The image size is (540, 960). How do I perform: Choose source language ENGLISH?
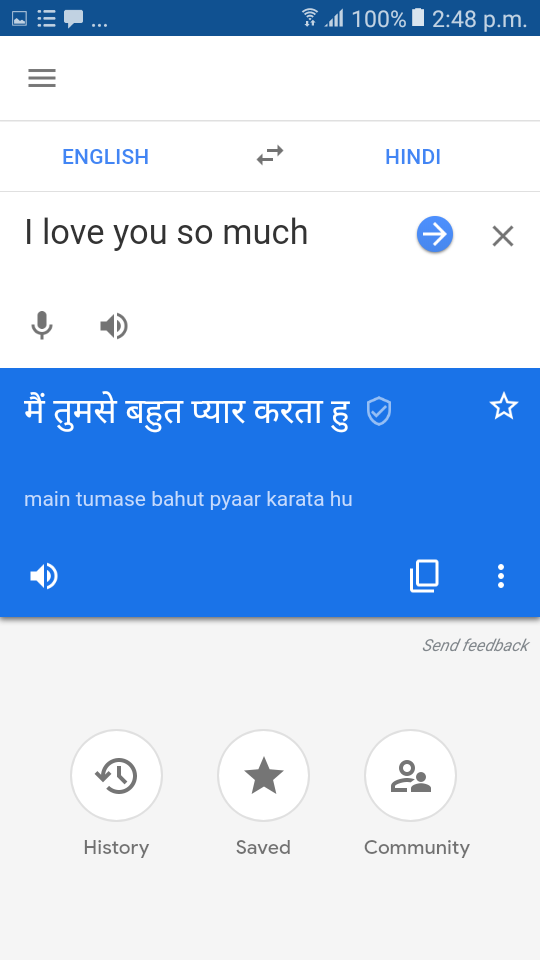tap(105, 157)
